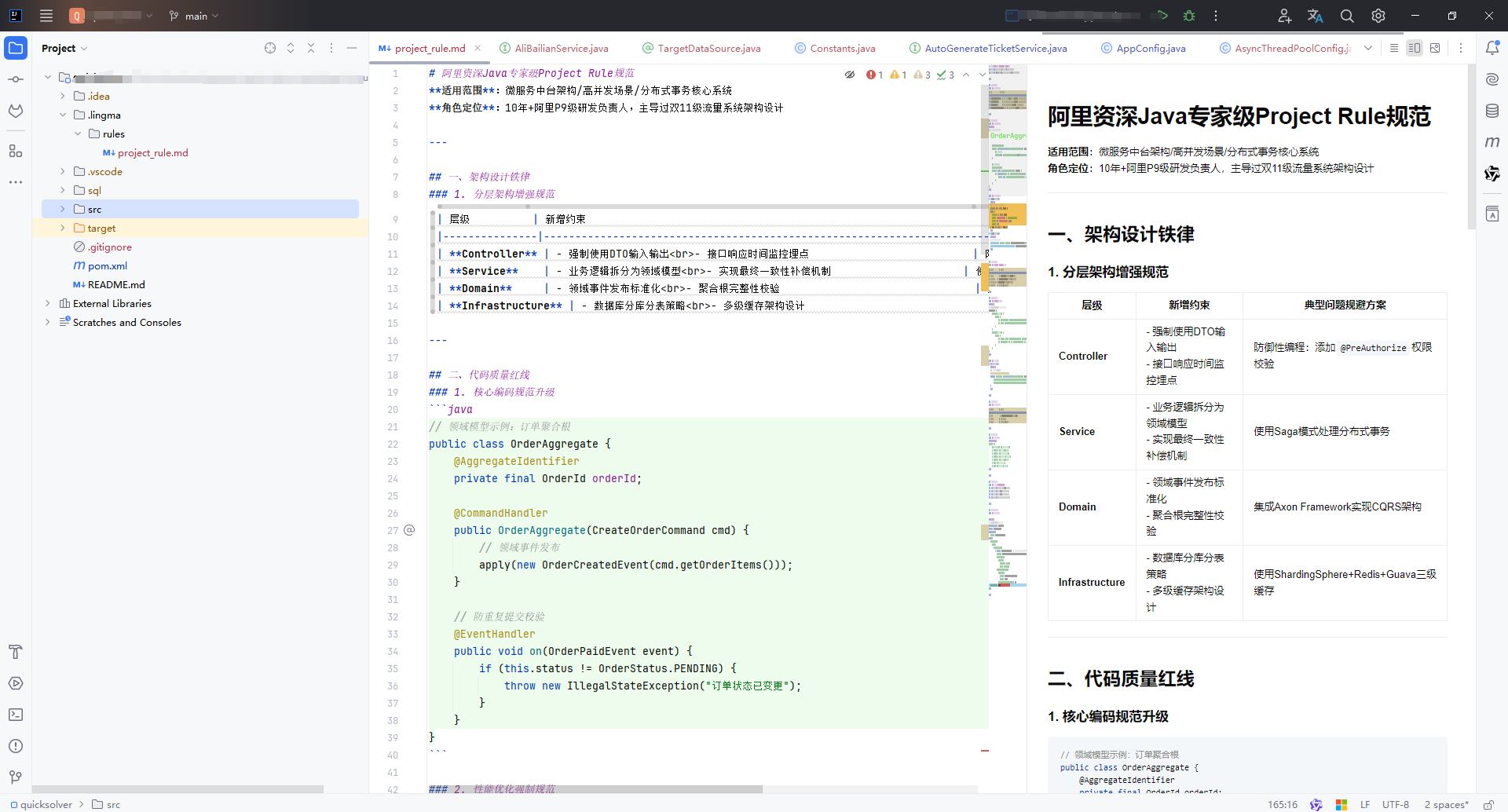Click the Lingma icon in status bar
The width and height of the screenshot is (1508, 812).
point(1316,804)
